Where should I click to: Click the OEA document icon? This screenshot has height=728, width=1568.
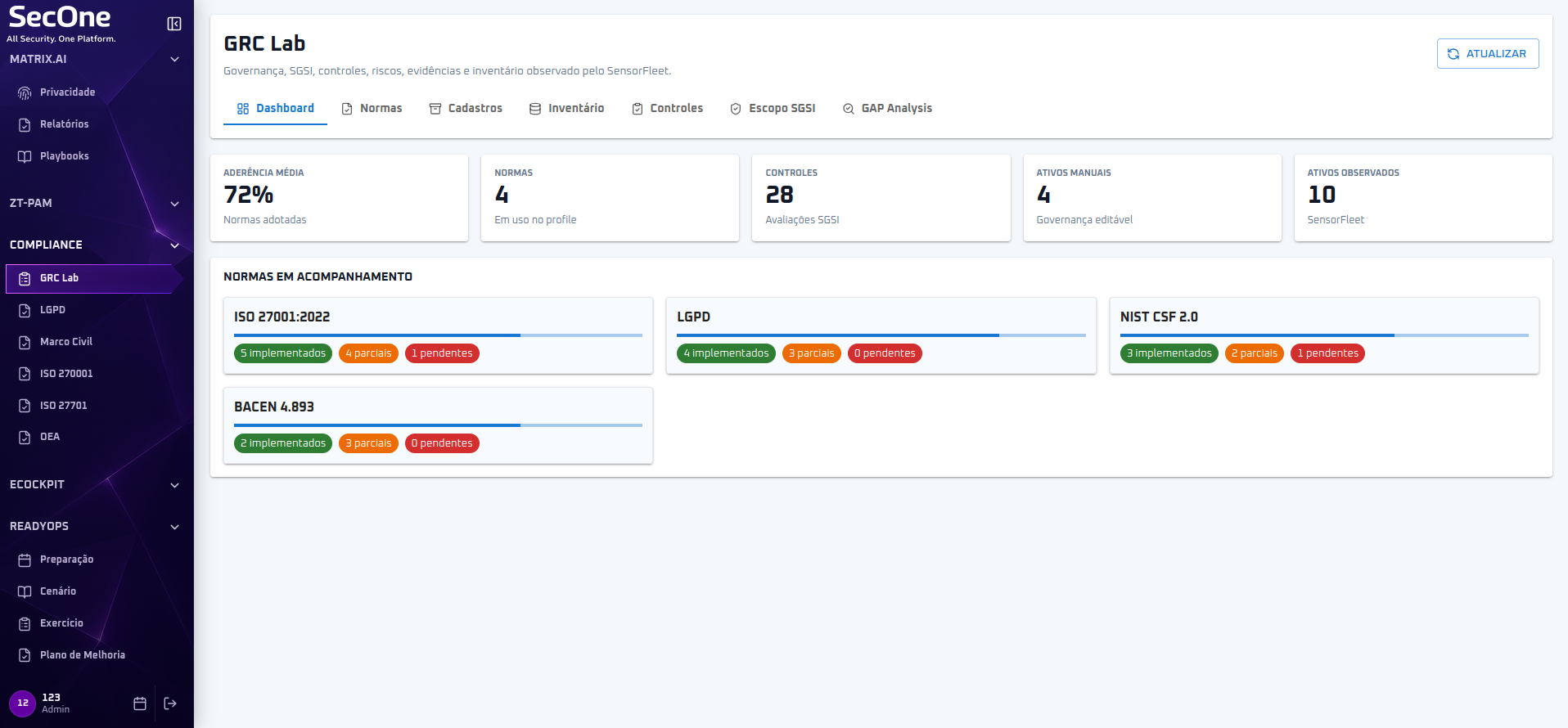click(25, 437)
